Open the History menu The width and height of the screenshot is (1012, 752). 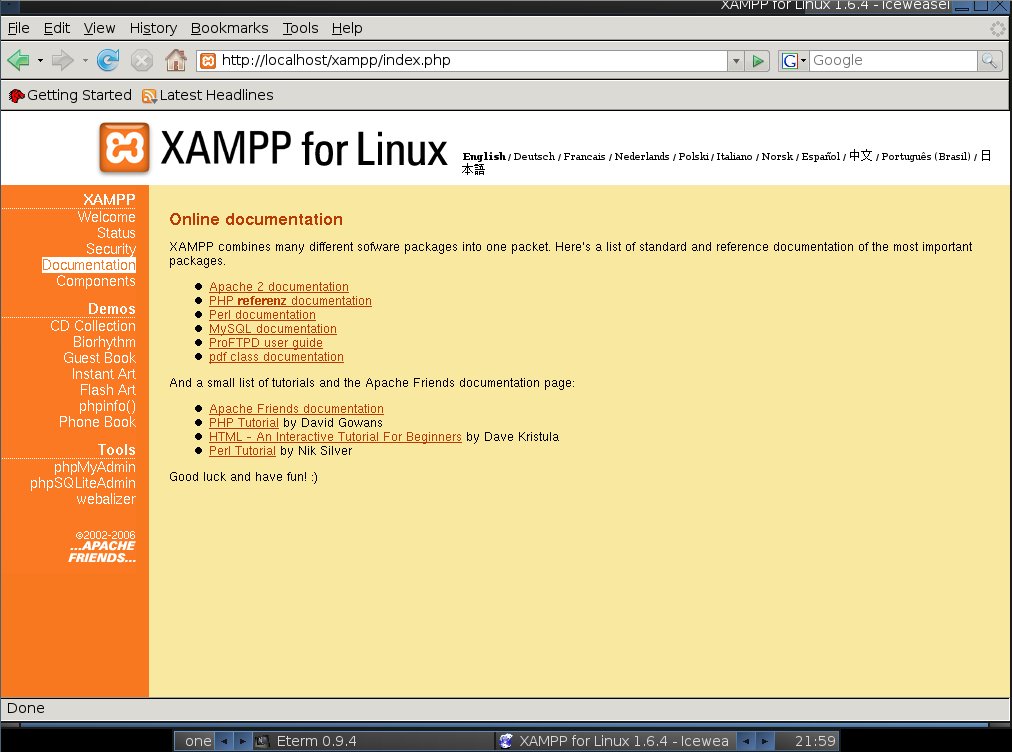pos(153,28)
